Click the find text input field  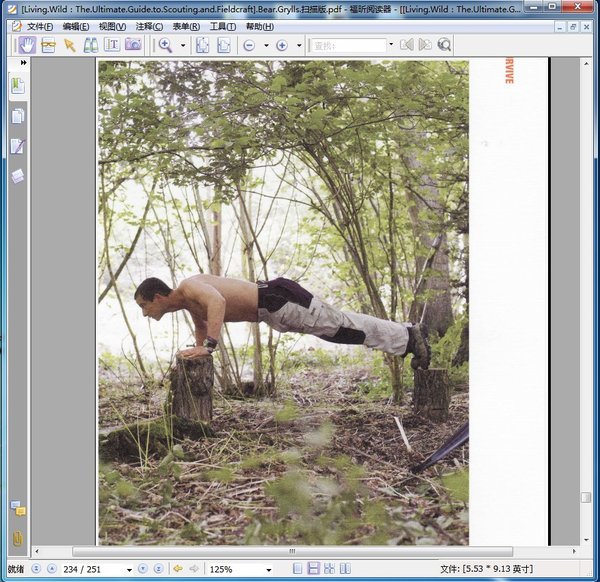click(349, 46)
